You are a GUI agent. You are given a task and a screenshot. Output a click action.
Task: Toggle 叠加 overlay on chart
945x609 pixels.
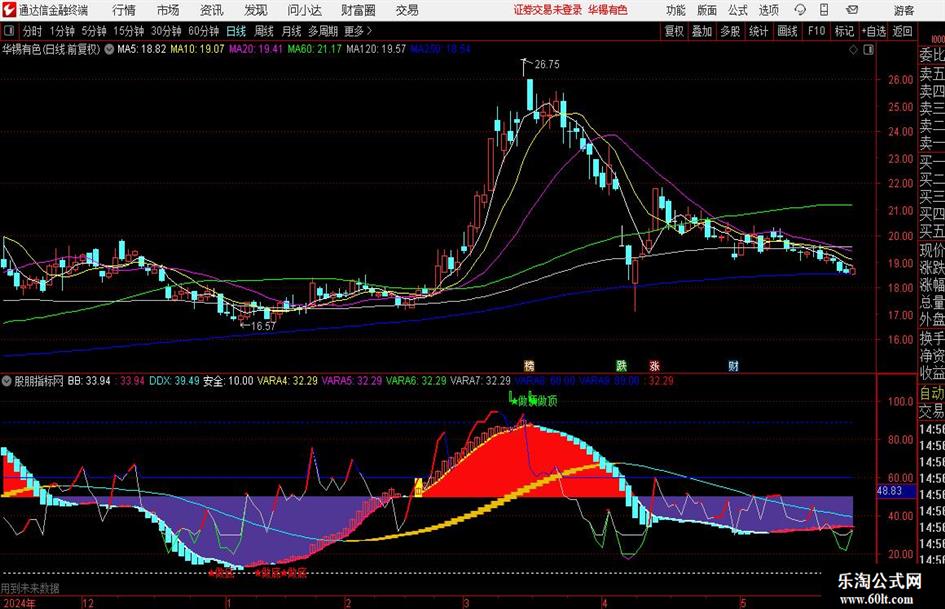tap(702, 31)
